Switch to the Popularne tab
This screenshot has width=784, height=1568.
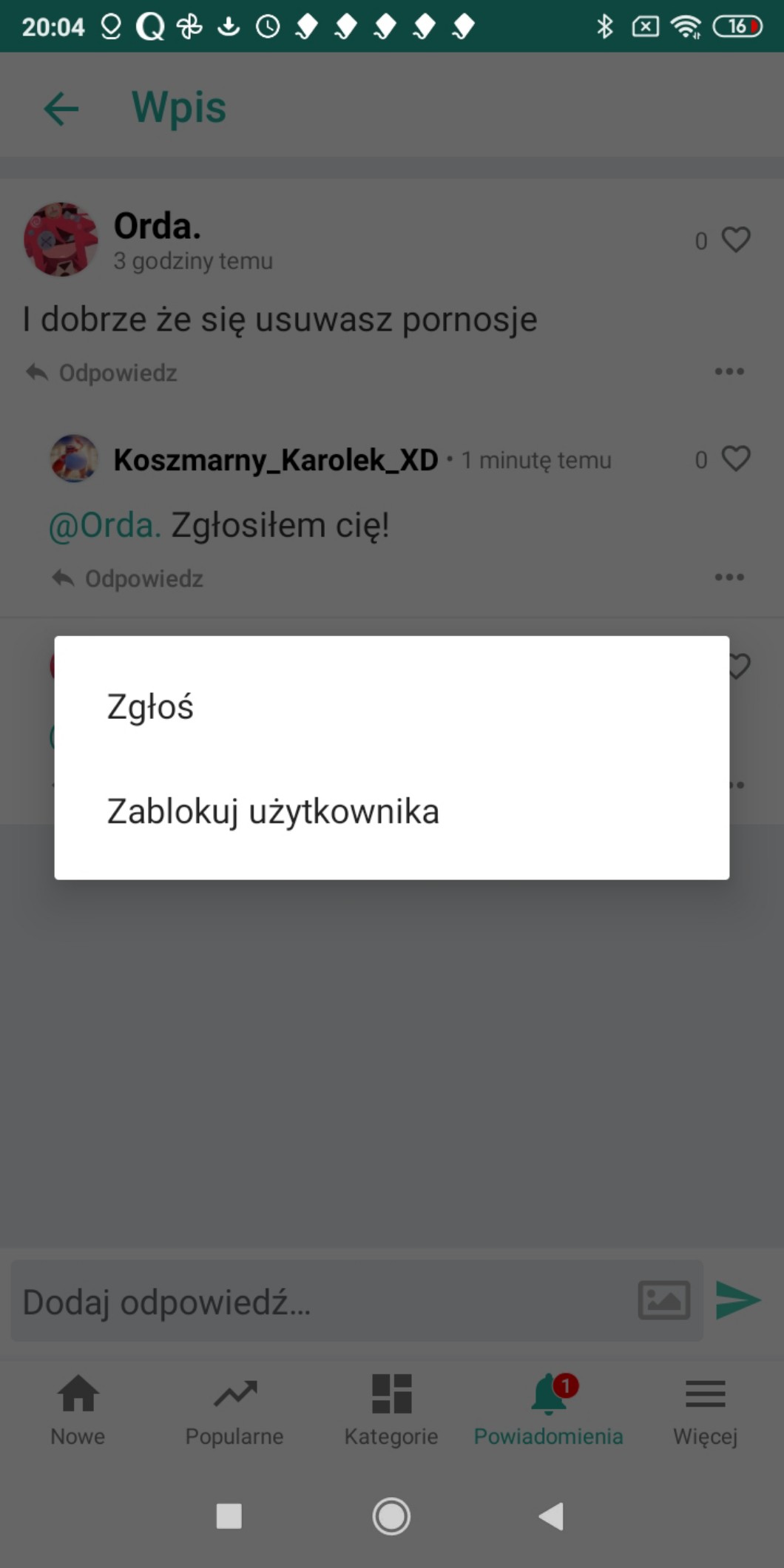click(234, 1410)
